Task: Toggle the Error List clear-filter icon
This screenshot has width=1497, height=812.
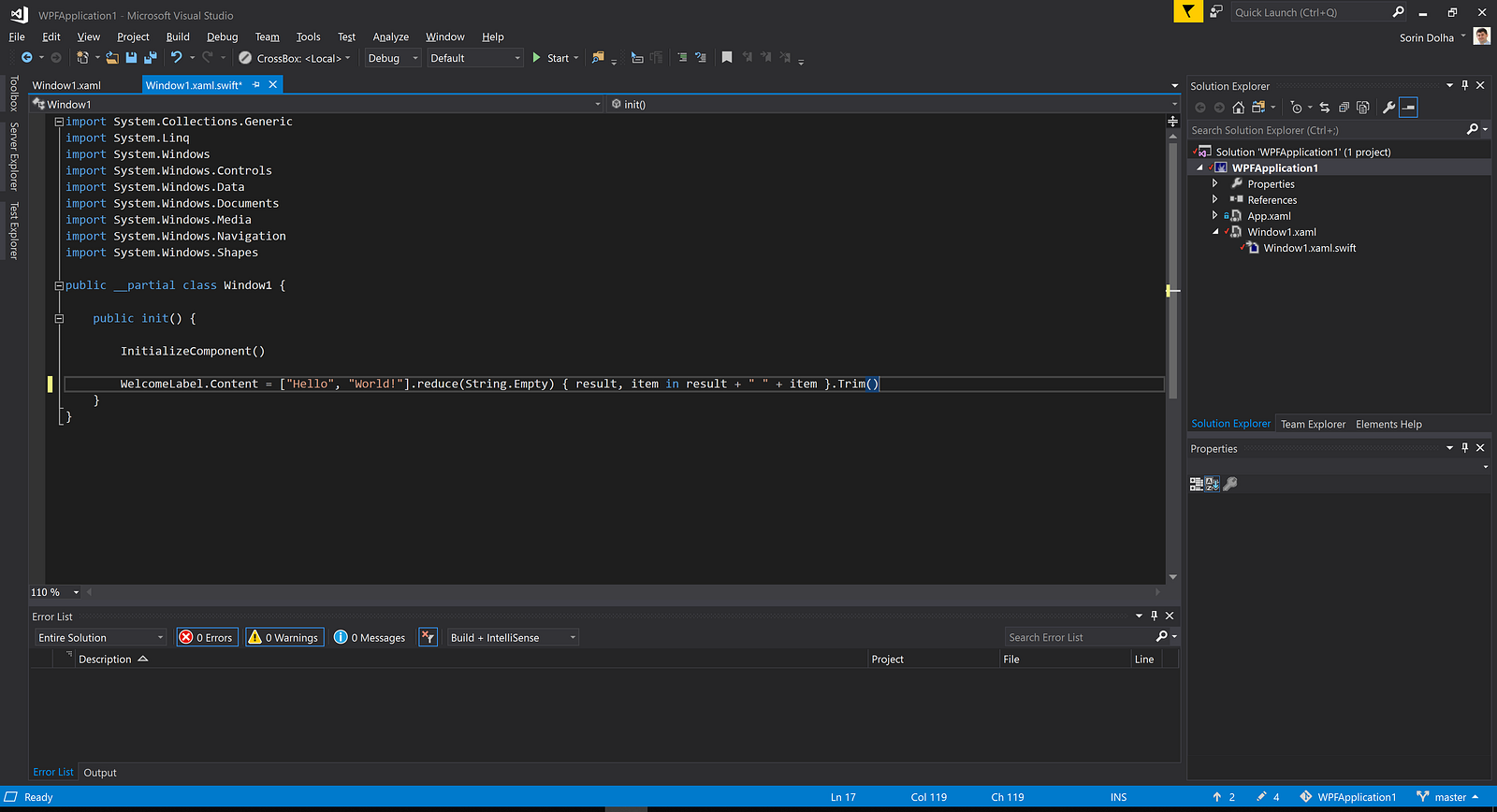Action: pyautogui.click(x=428, y=637)
